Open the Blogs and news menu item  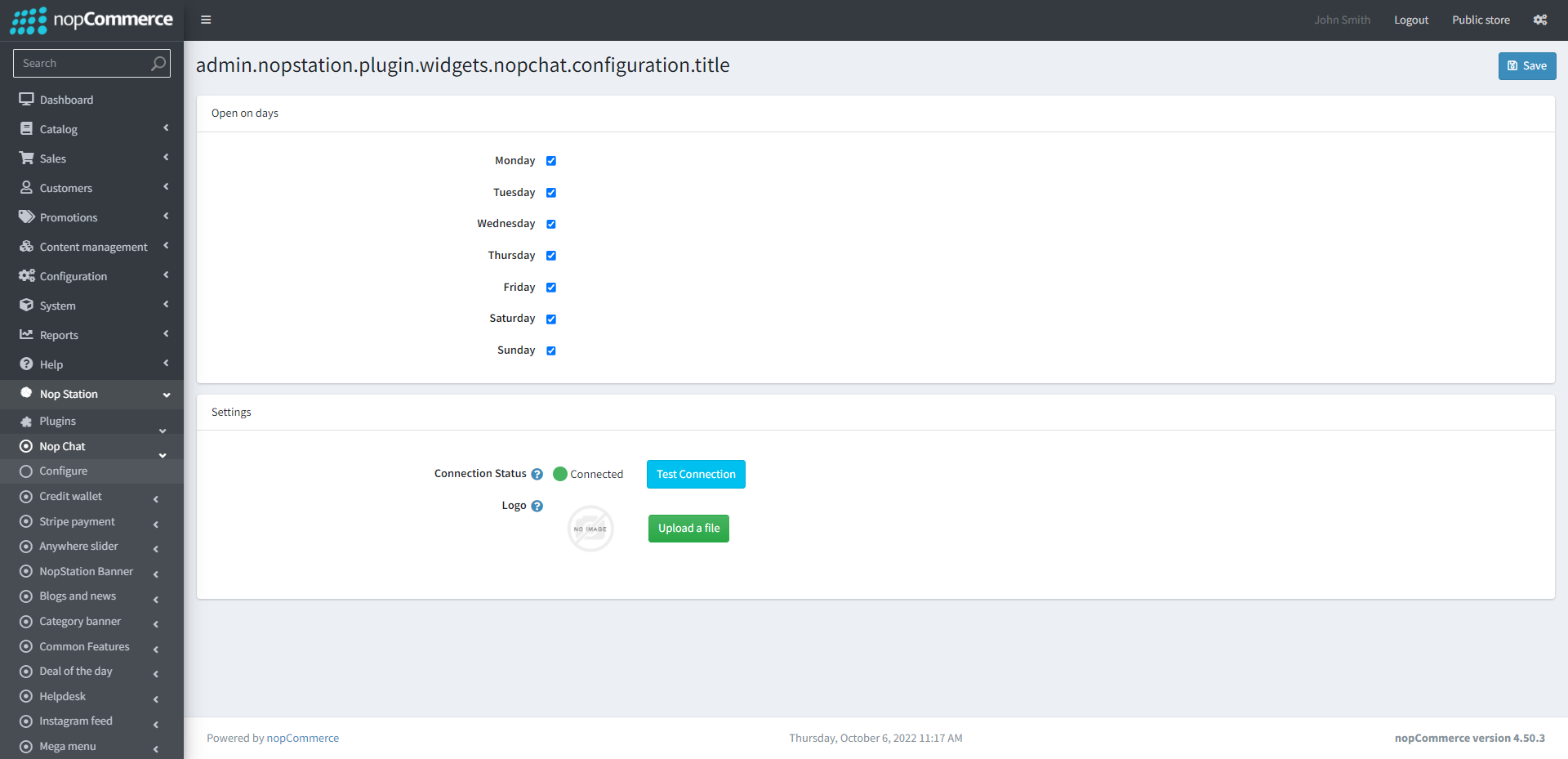point(91,596)
